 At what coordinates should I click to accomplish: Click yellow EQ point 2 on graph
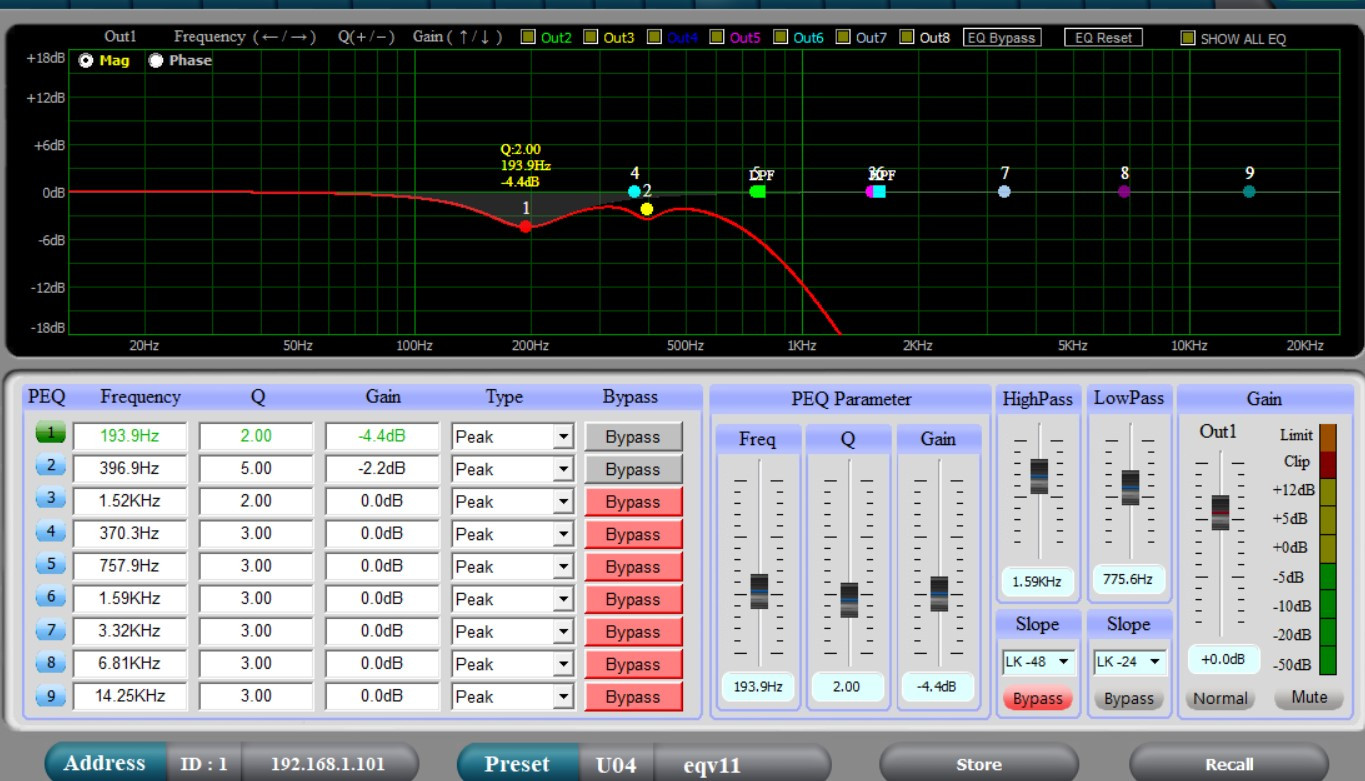(647, 209)
